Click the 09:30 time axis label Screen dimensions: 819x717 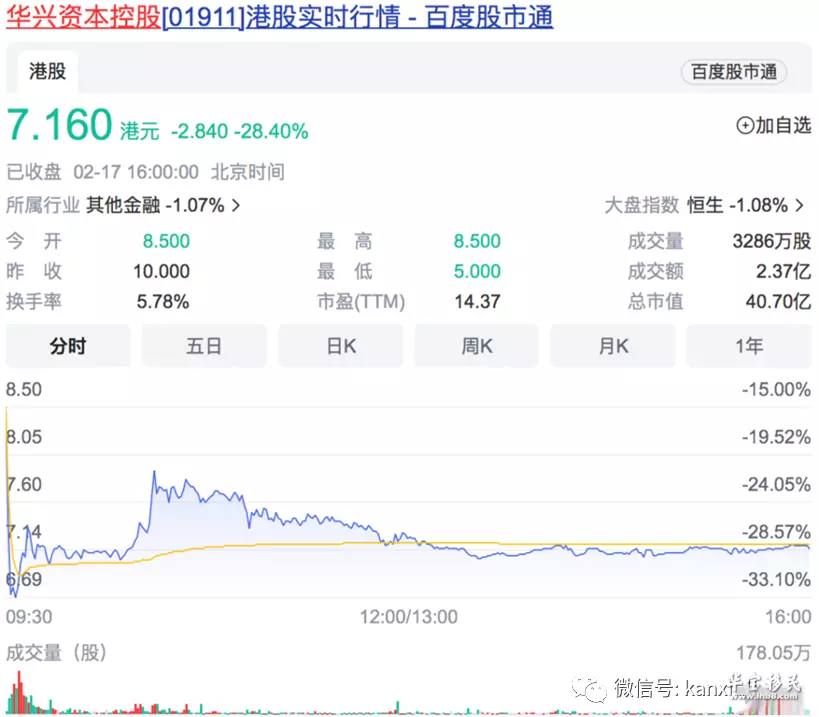click(x=29, y=617)
